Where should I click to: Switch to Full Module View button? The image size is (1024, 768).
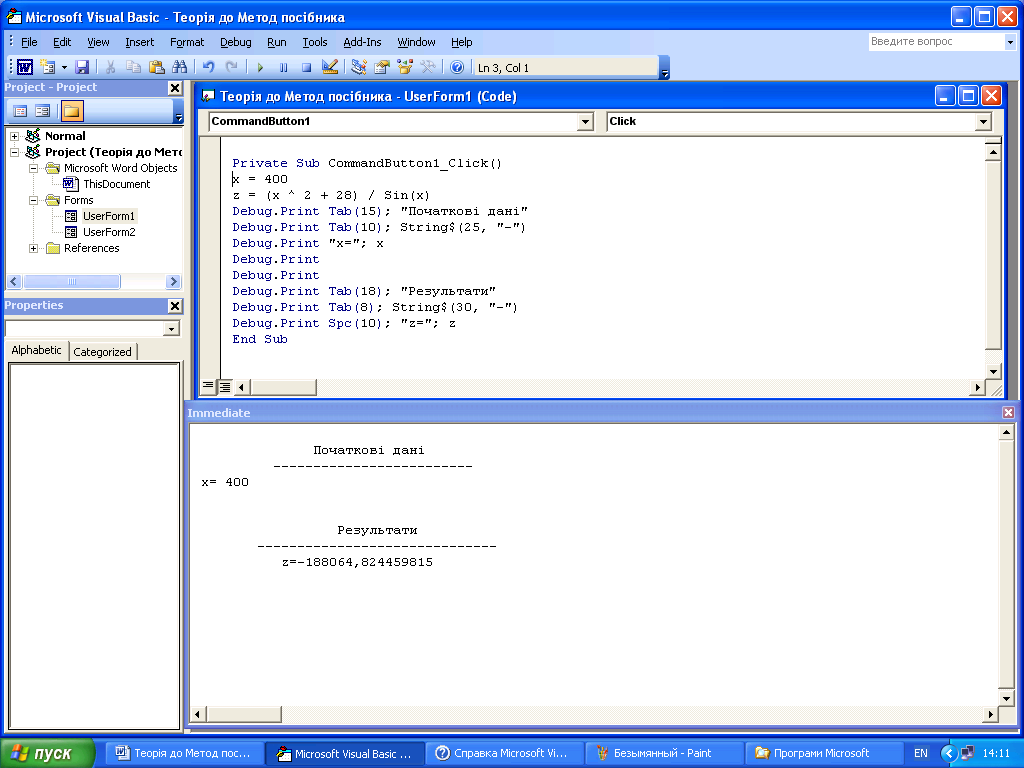tap(225, 387)
